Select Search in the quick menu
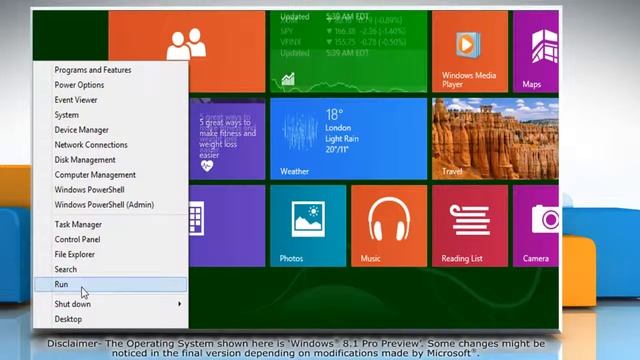This screenshot has height=360, width=640. 111,269
